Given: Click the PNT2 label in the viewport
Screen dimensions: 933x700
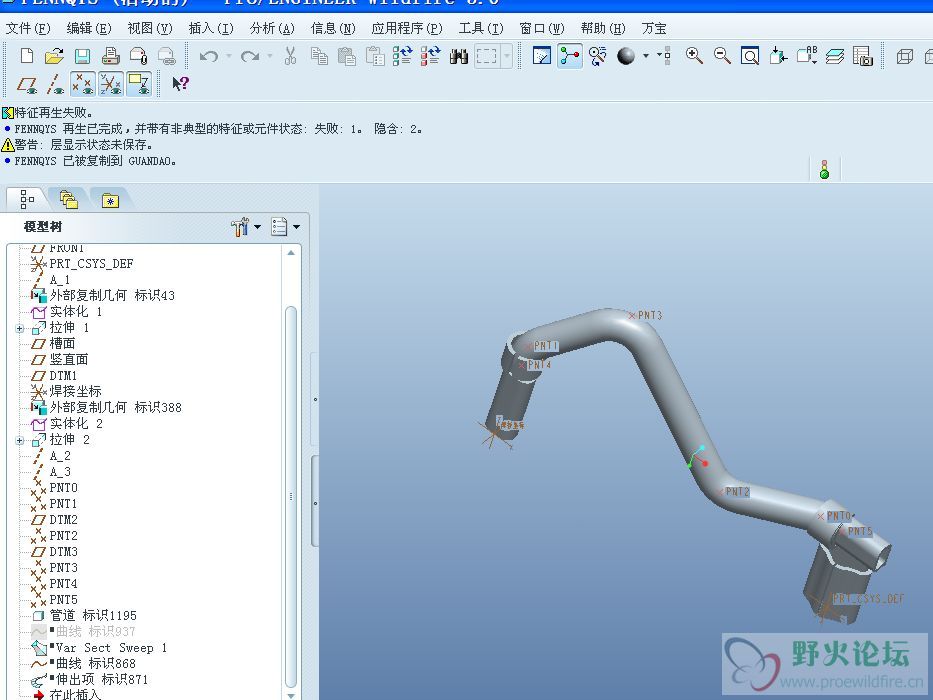Looking at the screenshot, I should click(x=737, y=492).
